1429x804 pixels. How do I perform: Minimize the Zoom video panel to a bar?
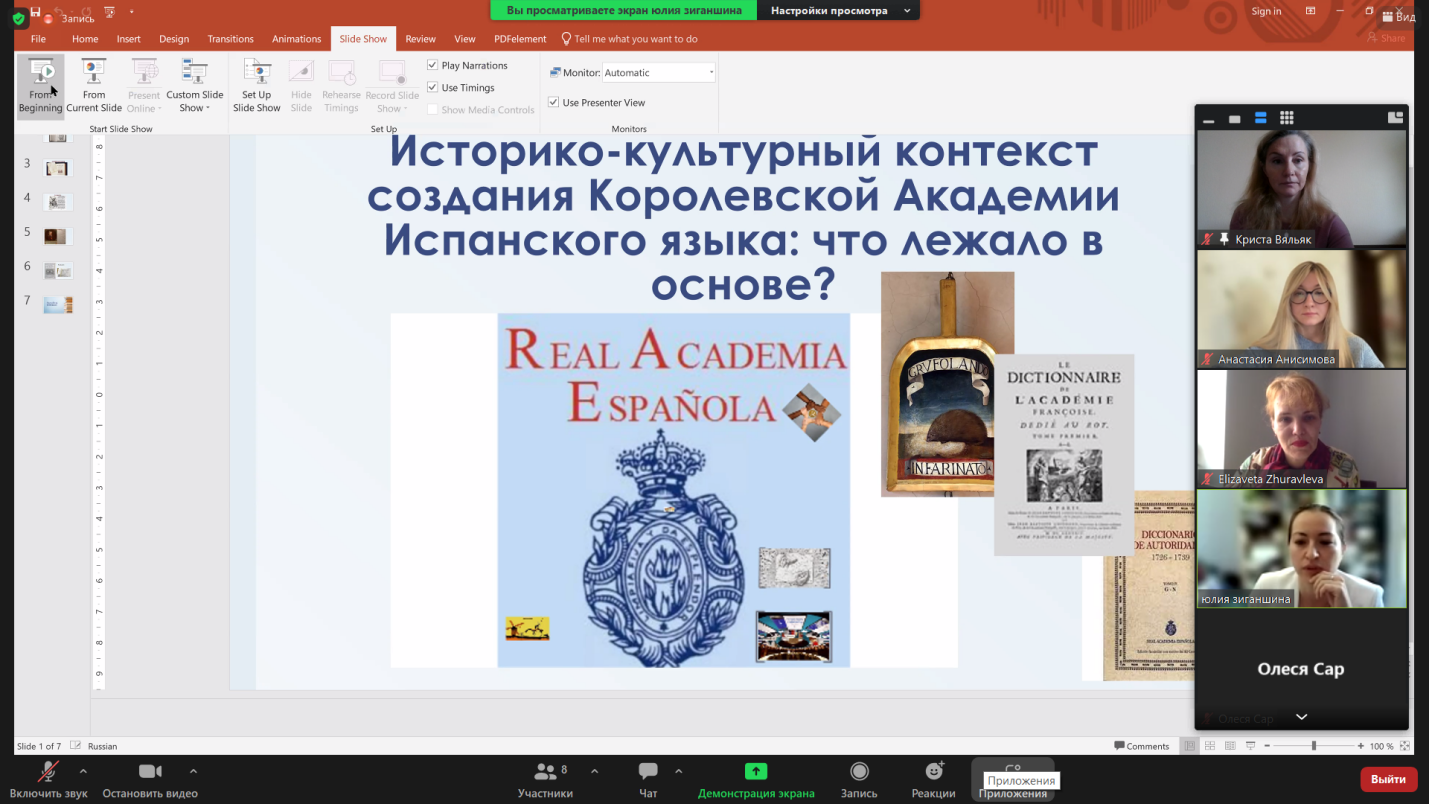(1209, 119)
